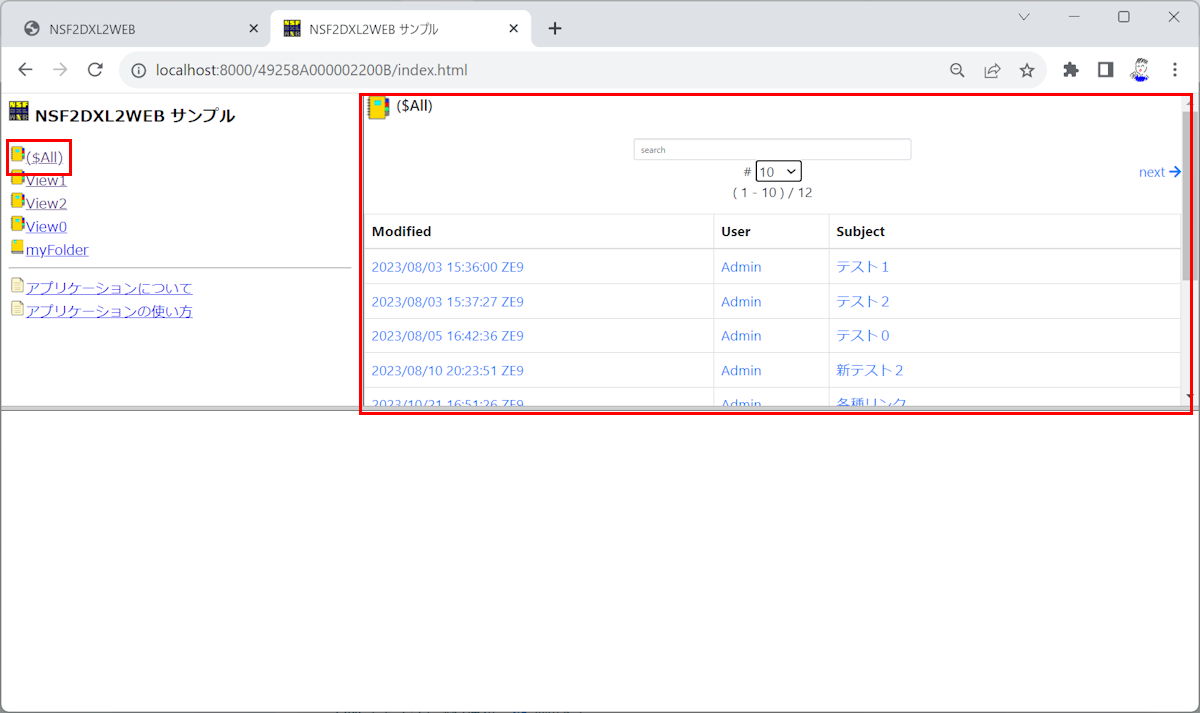
Task: Toggle the browser side panel
Action: [x=1105, y=70]
